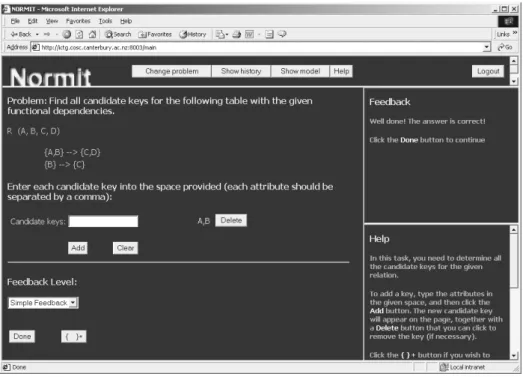Delete the A,B candidate key
This screenshot has height=377, width=523.
click(x=231, y=220)
